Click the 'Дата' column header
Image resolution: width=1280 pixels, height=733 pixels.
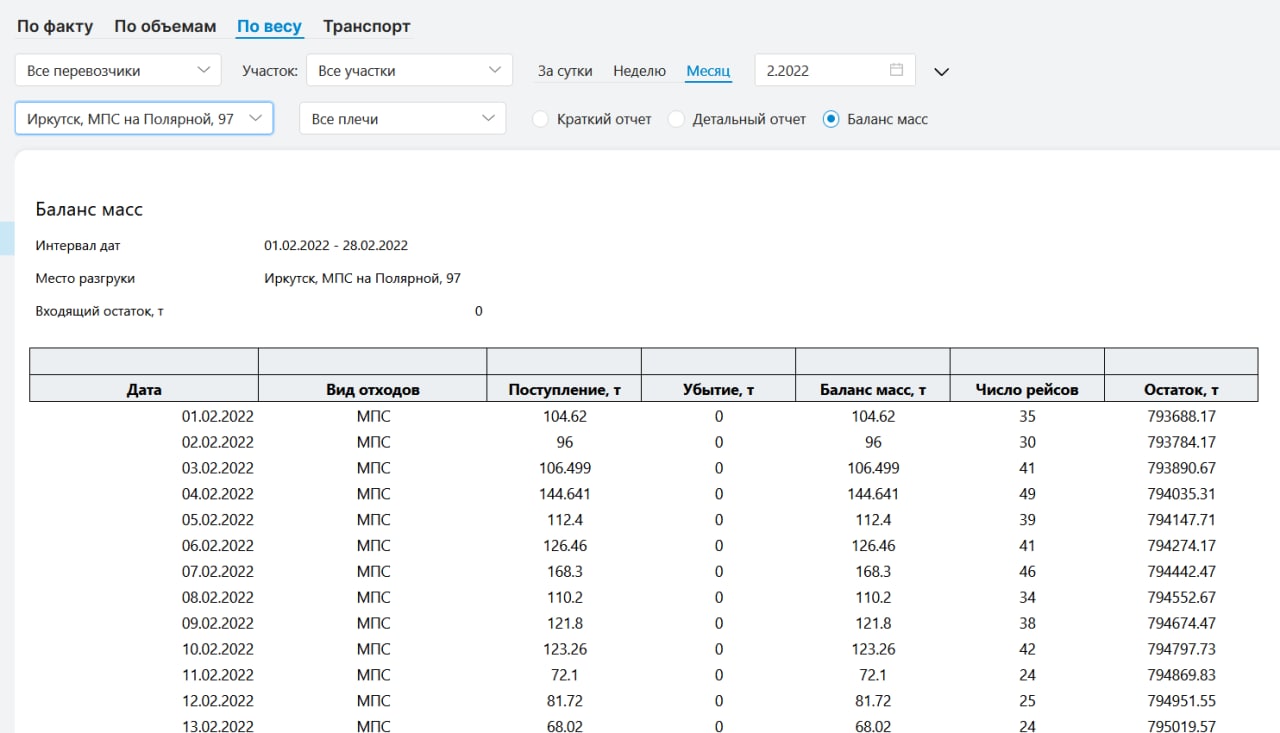144,390
